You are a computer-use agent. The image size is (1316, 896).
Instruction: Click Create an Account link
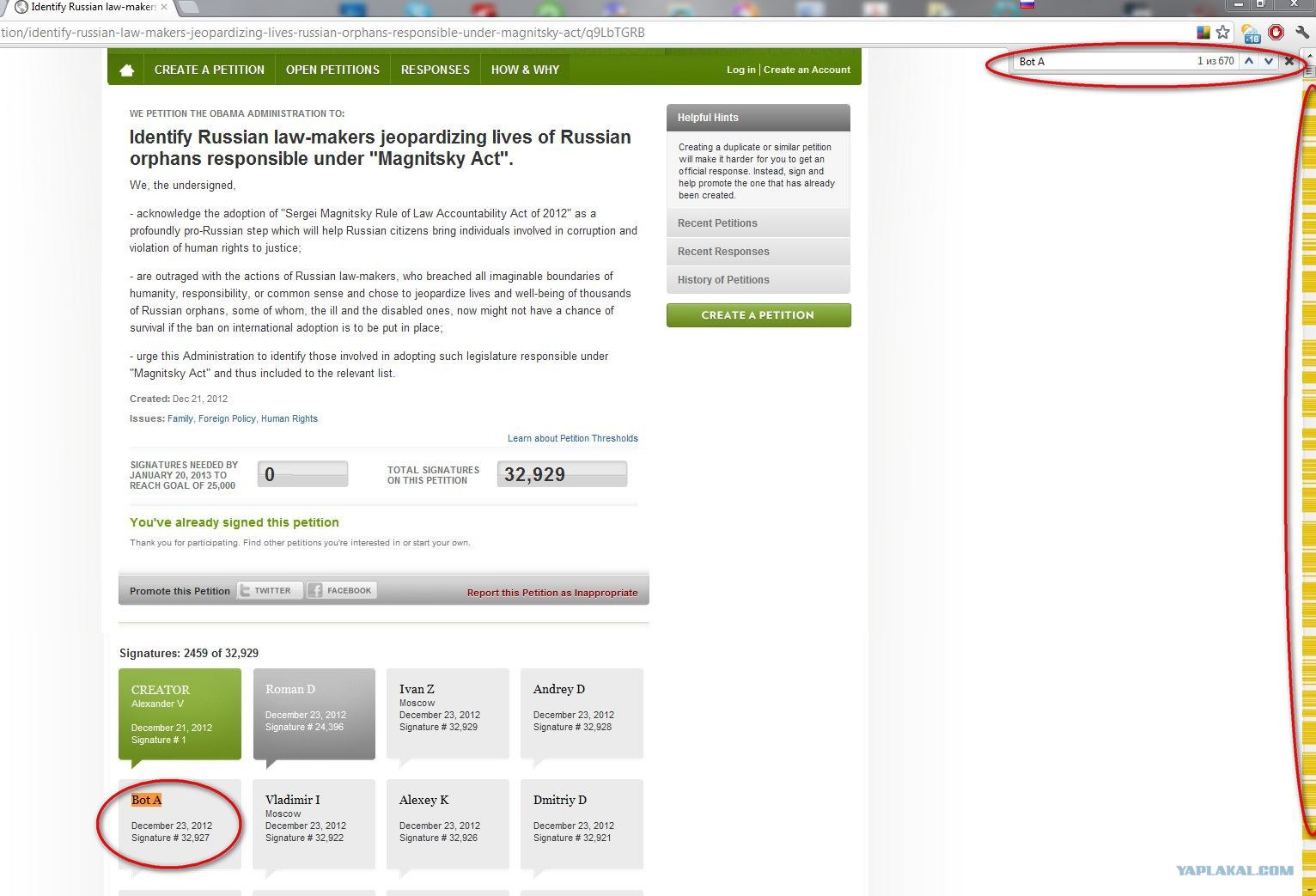coord(807,70)
